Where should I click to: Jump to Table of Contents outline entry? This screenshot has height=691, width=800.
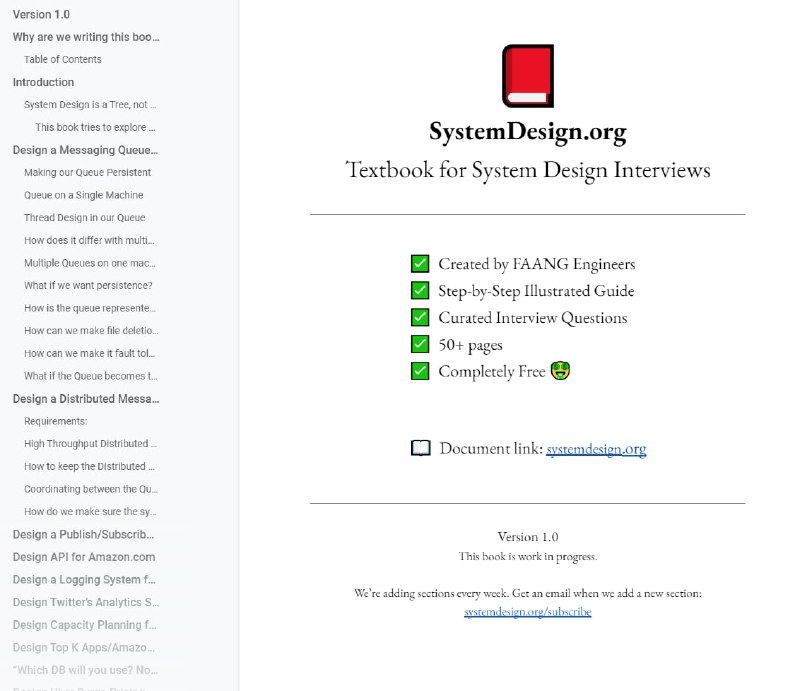click(x=62, y=59)
